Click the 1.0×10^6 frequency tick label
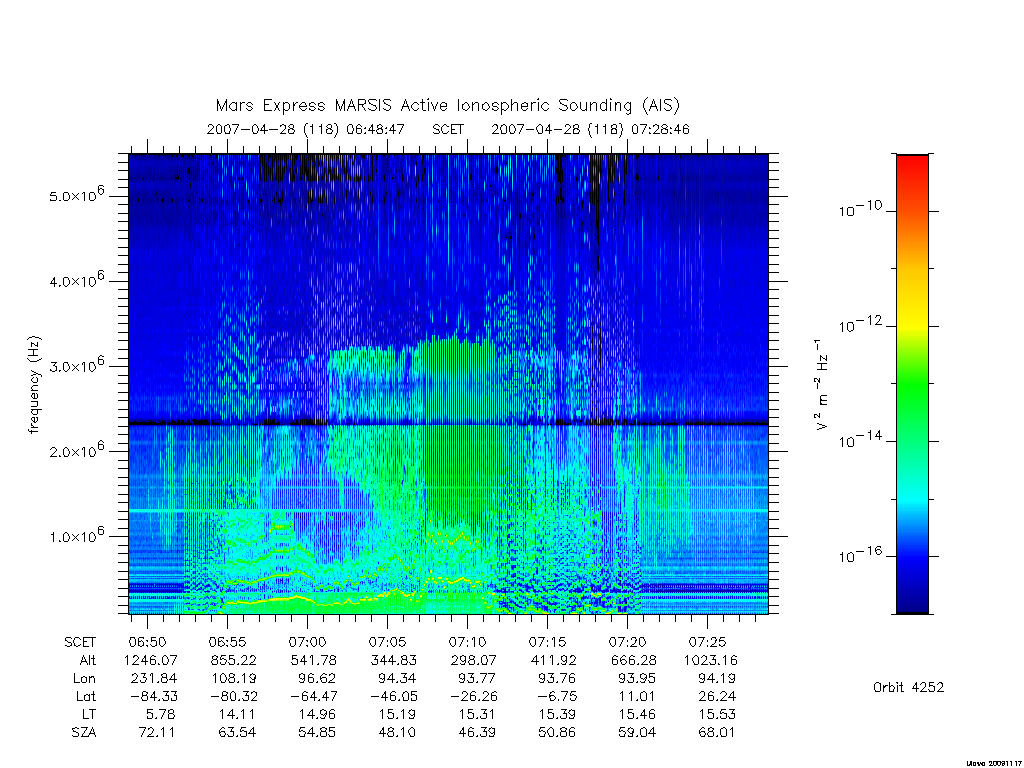 (x=76, y=535)
